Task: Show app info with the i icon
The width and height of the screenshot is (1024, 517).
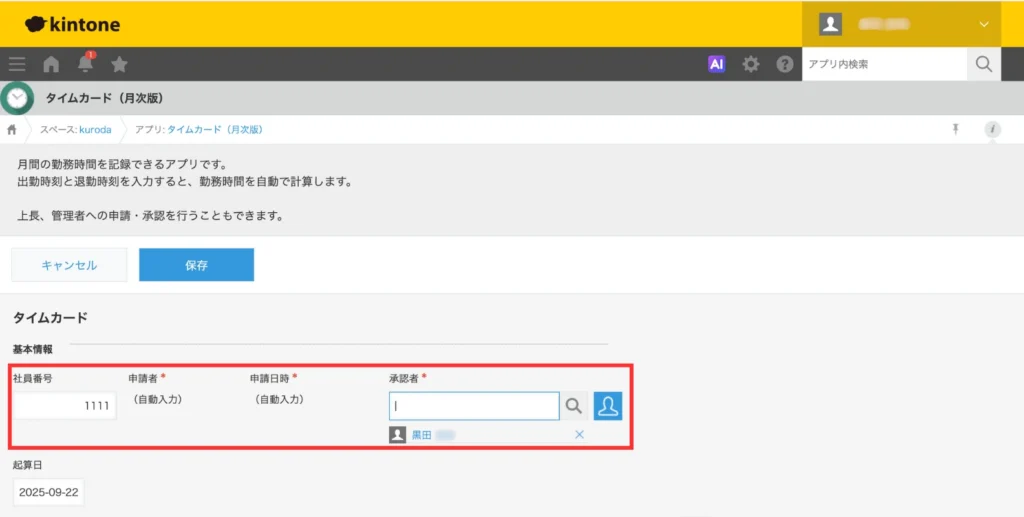Action: click(992, 129)
